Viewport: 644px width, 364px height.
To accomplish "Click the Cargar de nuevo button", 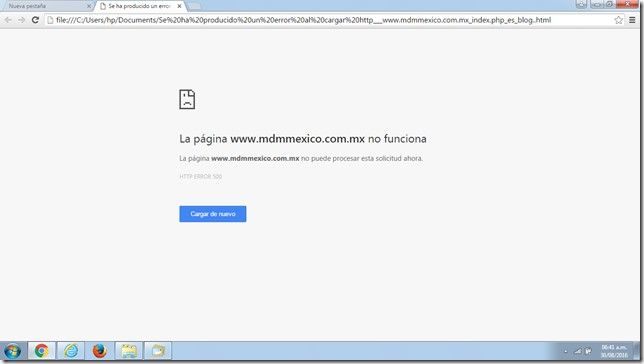I will tap(213, 214).
